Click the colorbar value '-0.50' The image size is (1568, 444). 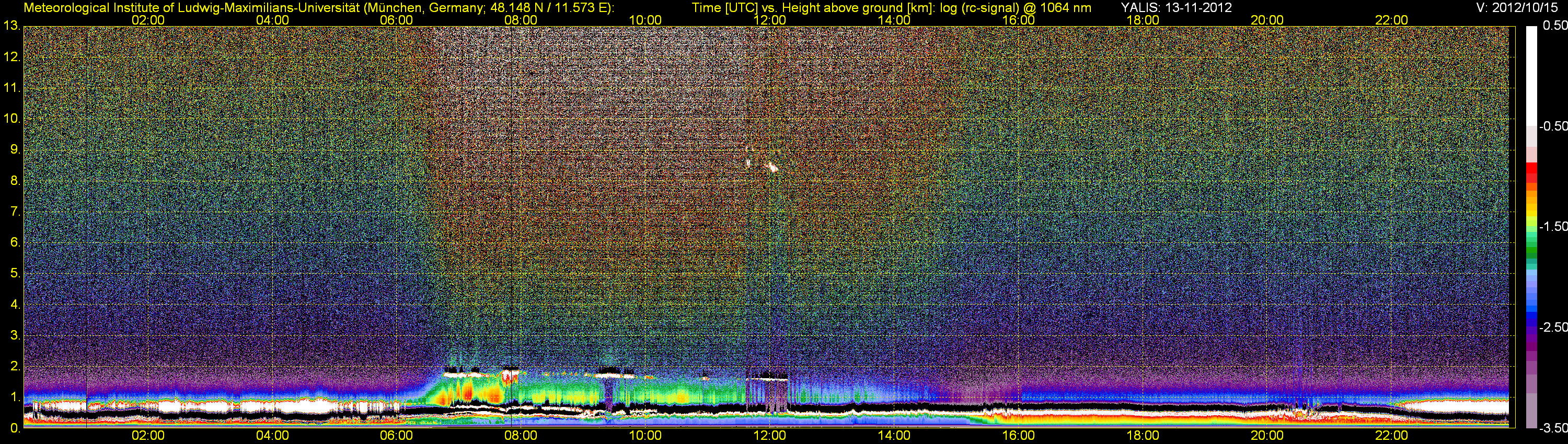pyautogui.click(x=1553, y=126)
